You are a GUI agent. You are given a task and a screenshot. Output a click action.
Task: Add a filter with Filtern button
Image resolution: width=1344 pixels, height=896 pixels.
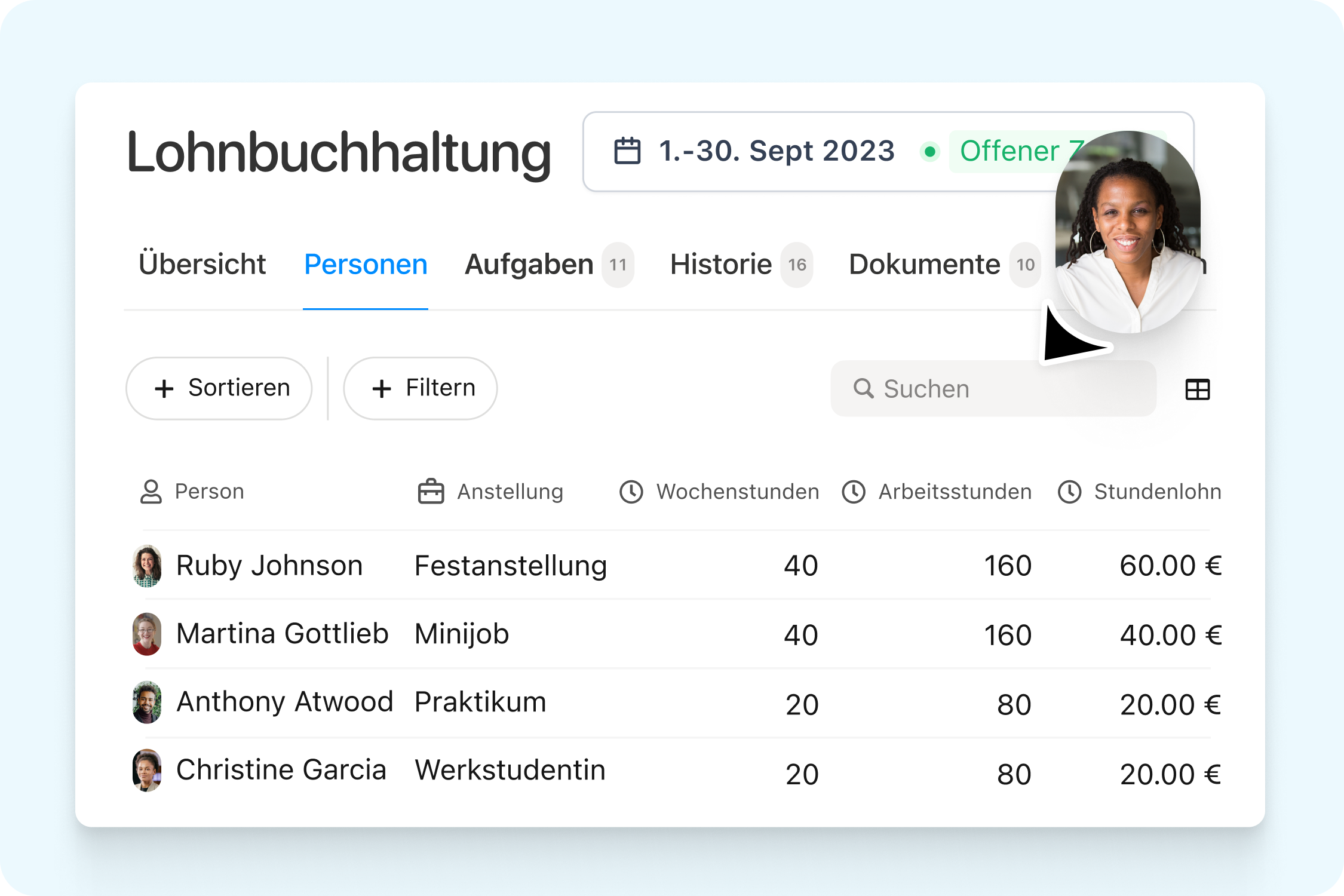click(421, 388)
